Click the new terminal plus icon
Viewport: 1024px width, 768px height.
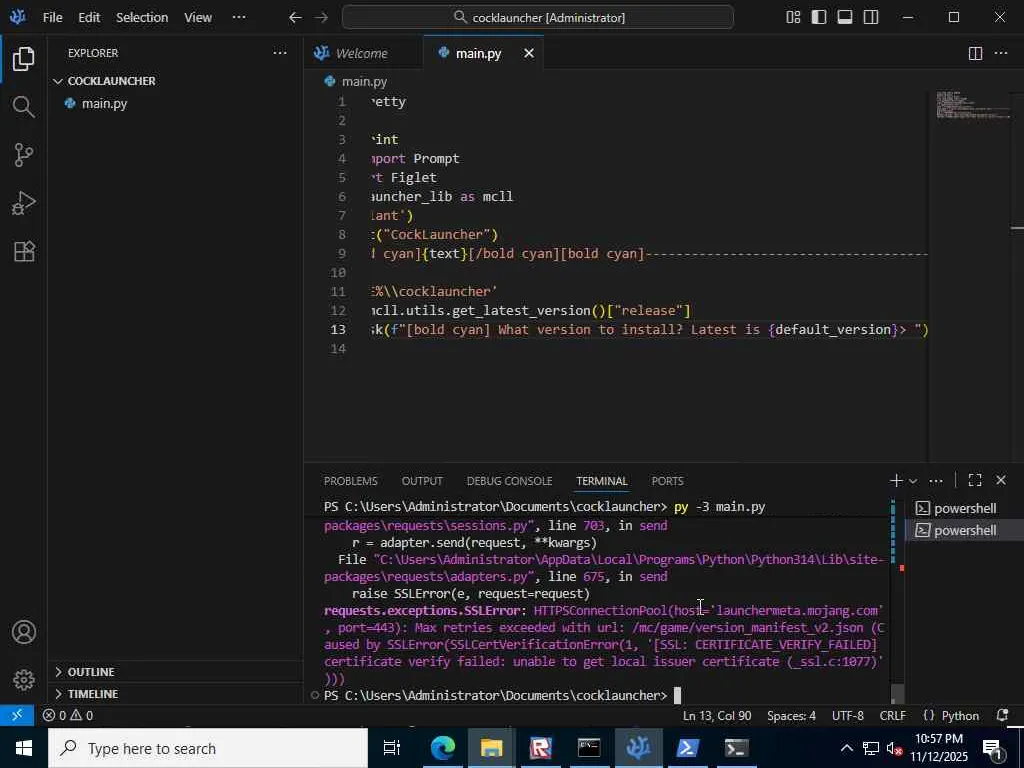coord(896,481)
